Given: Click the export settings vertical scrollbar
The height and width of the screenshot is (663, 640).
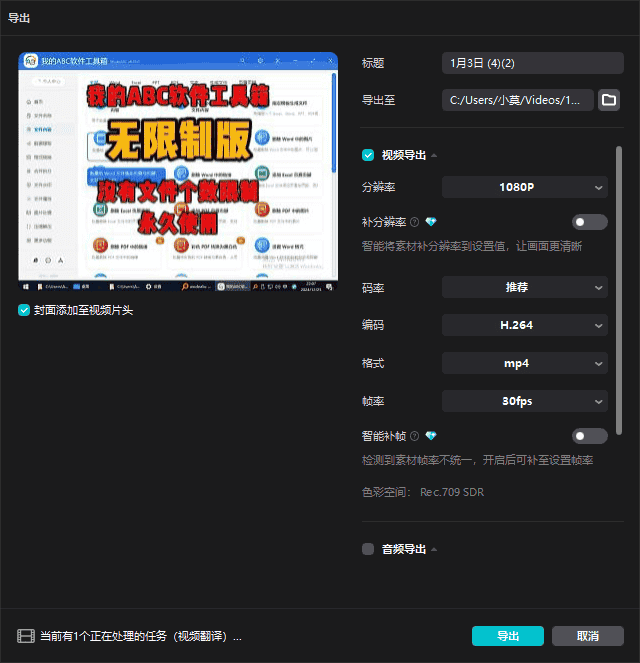Looking at the screenshot, I should (619, 290).
